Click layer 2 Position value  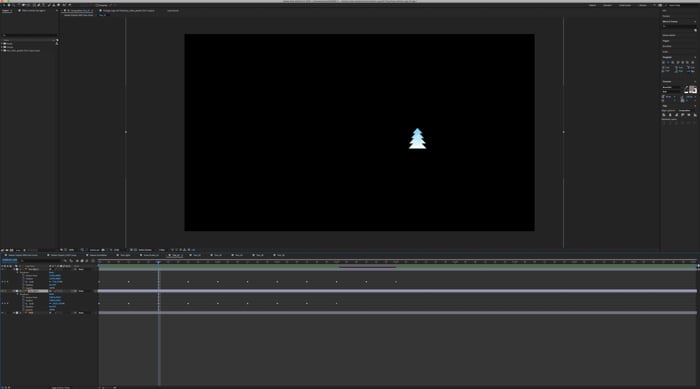(55, 300)
